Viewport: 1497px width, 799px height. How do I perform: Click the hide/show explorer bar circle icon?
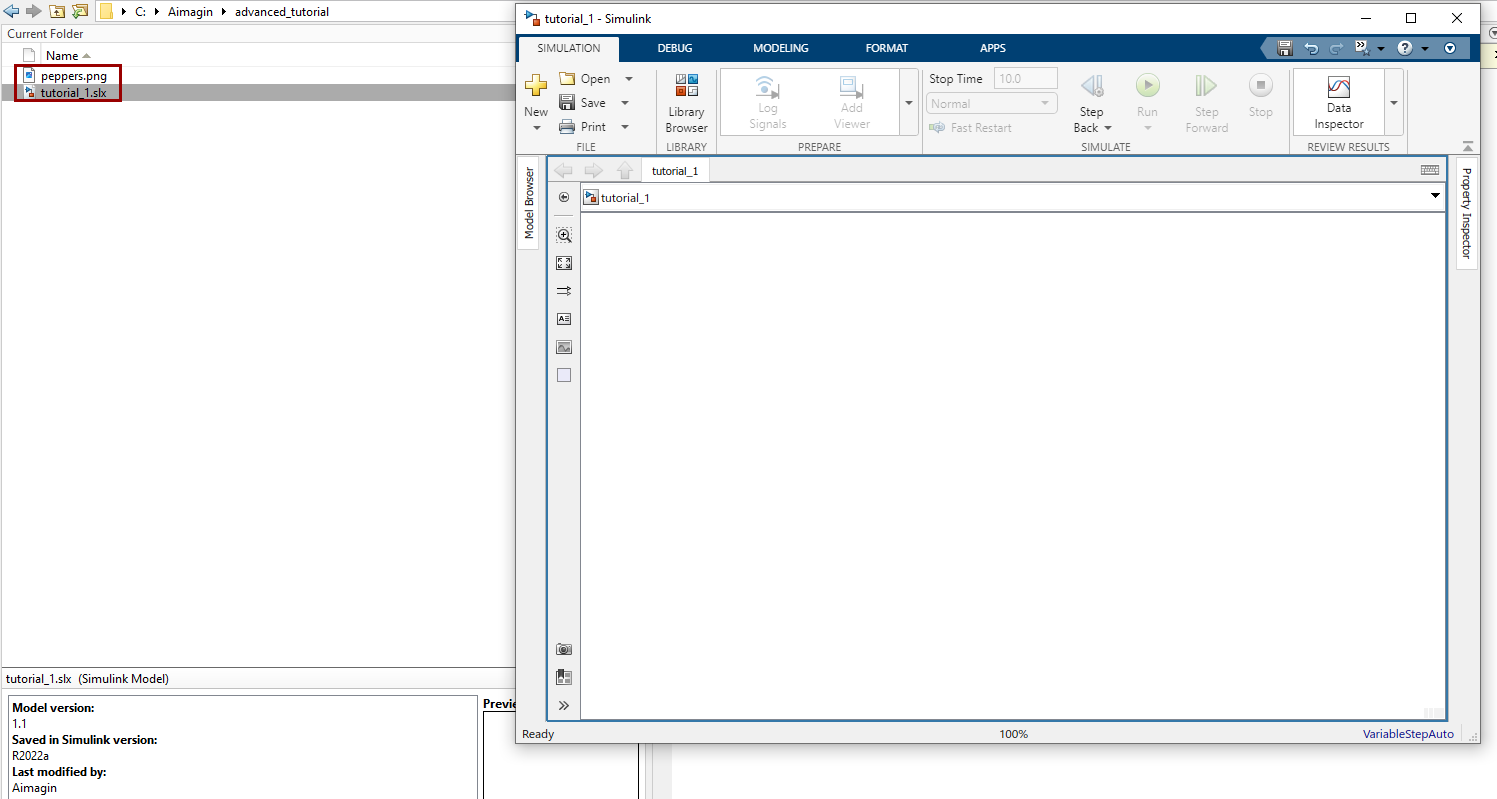click(x=564, y=197)
